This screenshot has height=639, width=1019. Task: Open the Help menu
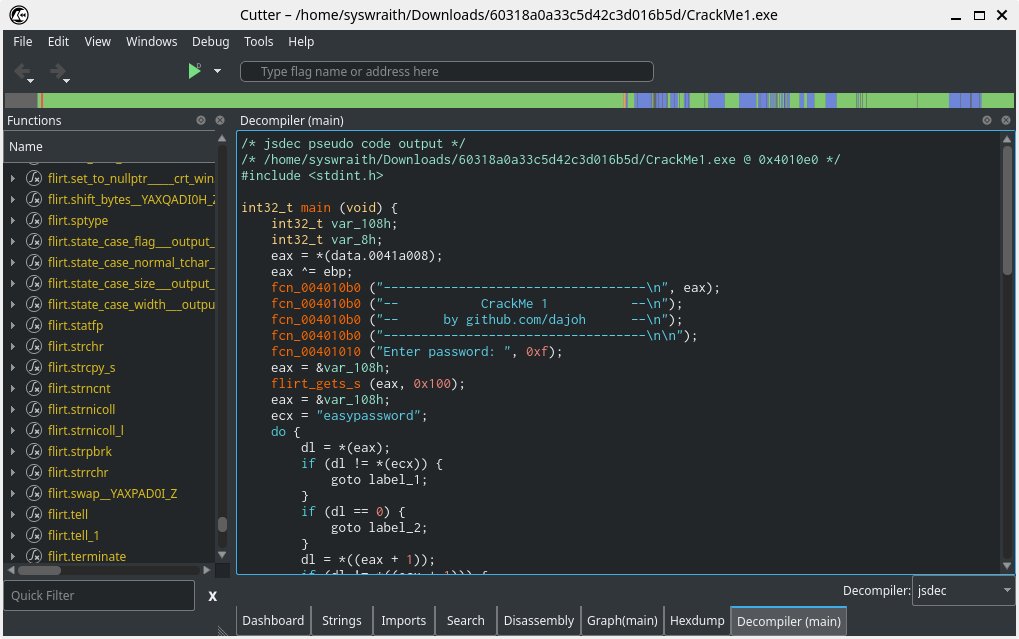click(x=301, y=42)
